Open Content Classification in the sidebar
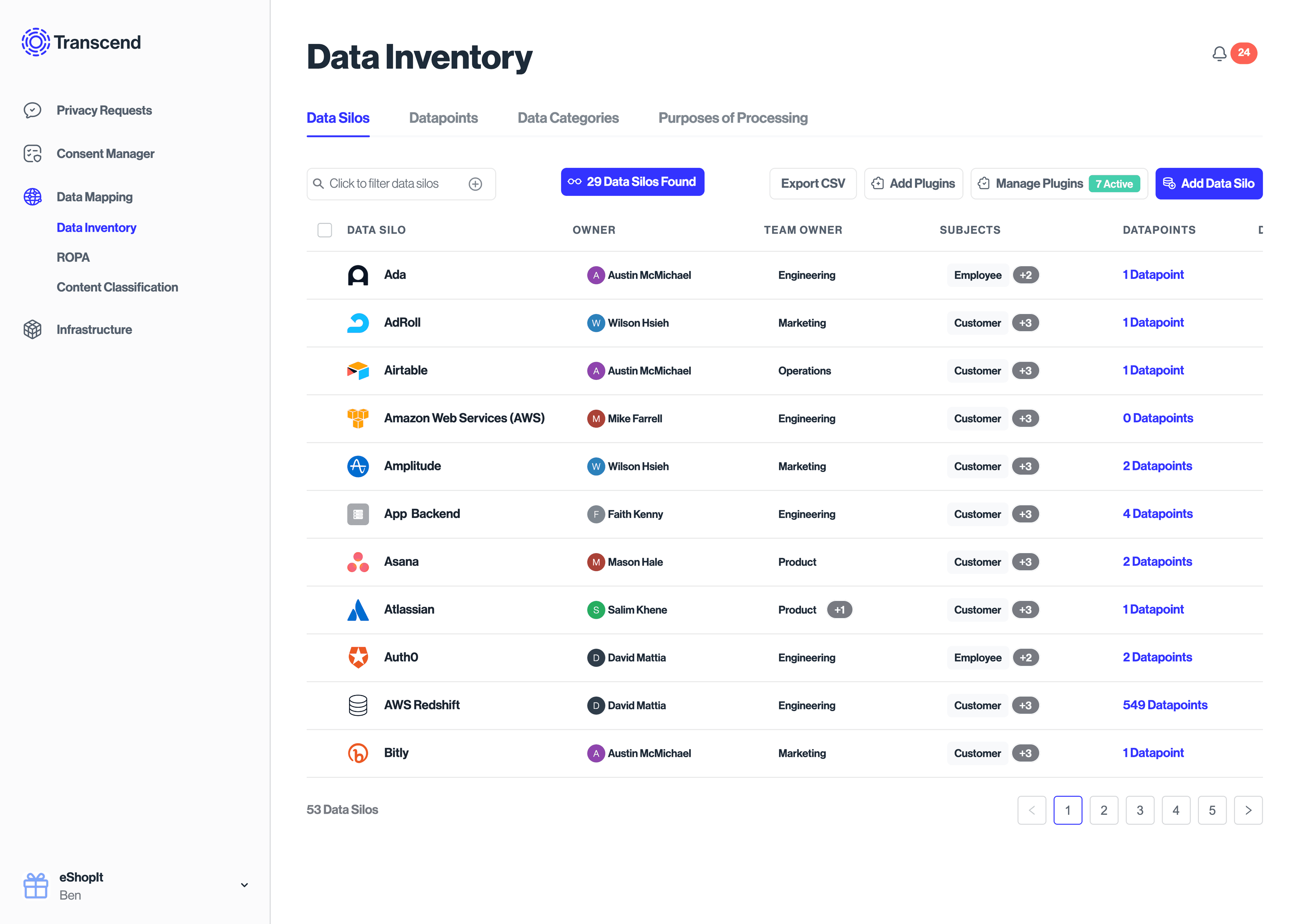The image size is (1299, 924). (x=117, y=287)
